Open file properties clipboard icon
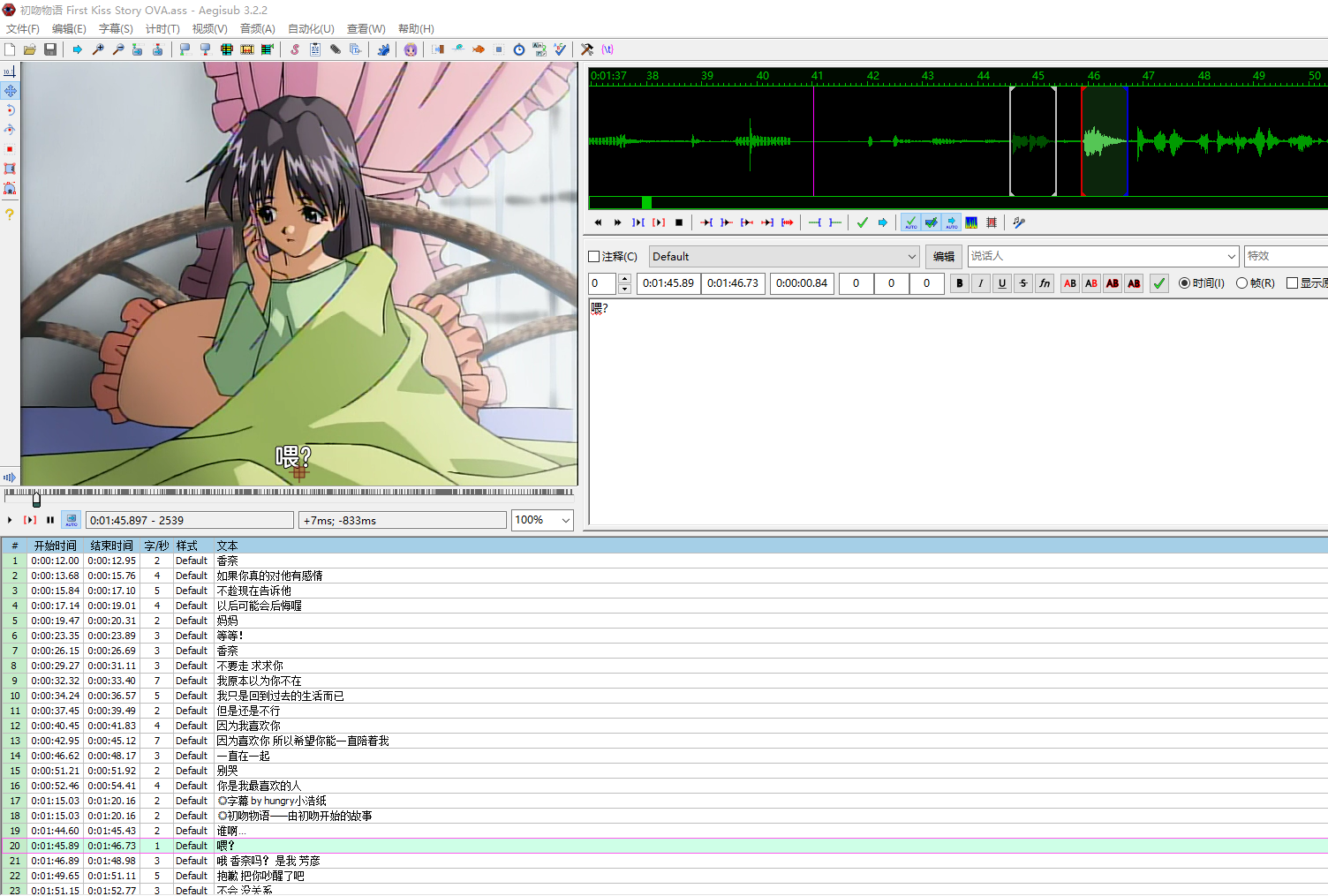The width and height of the screenshot is (1328, 896). [315, 49]
